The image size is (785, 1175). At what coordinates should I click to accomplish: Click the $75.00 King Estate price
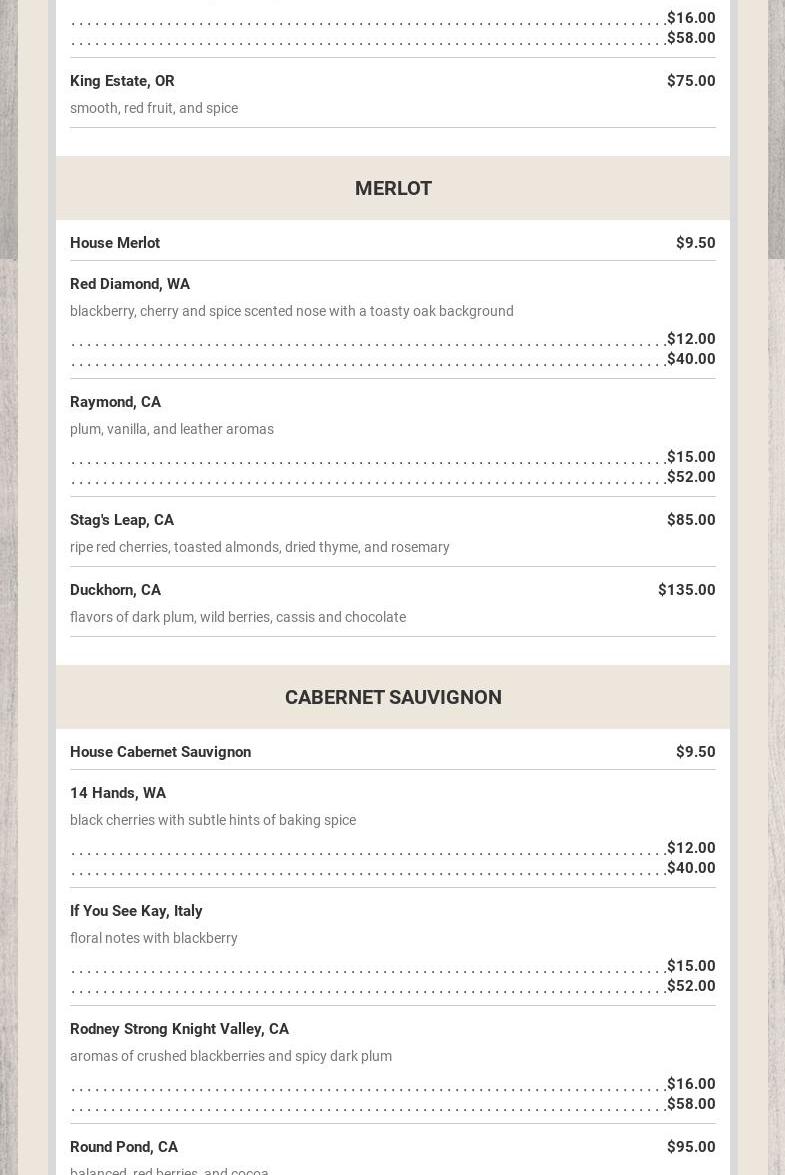(x=691, y=81)
